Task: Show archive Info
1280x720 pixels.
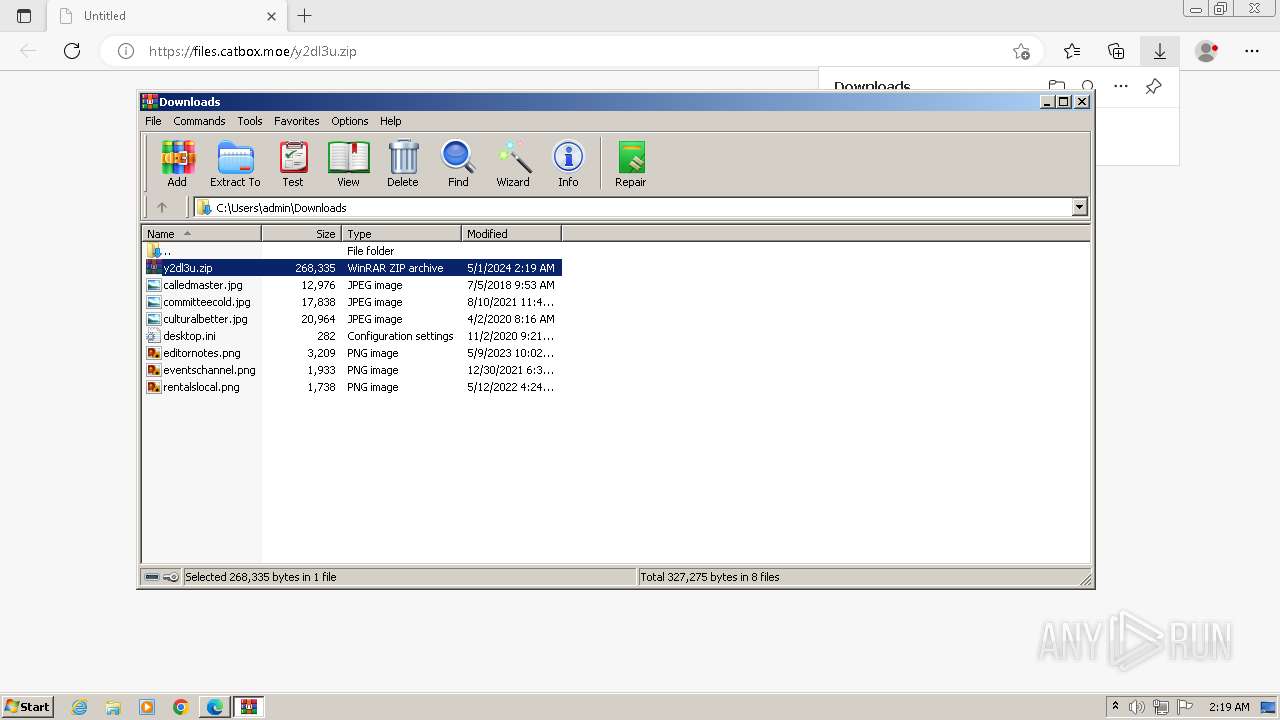Action: [x=568, y=164]
